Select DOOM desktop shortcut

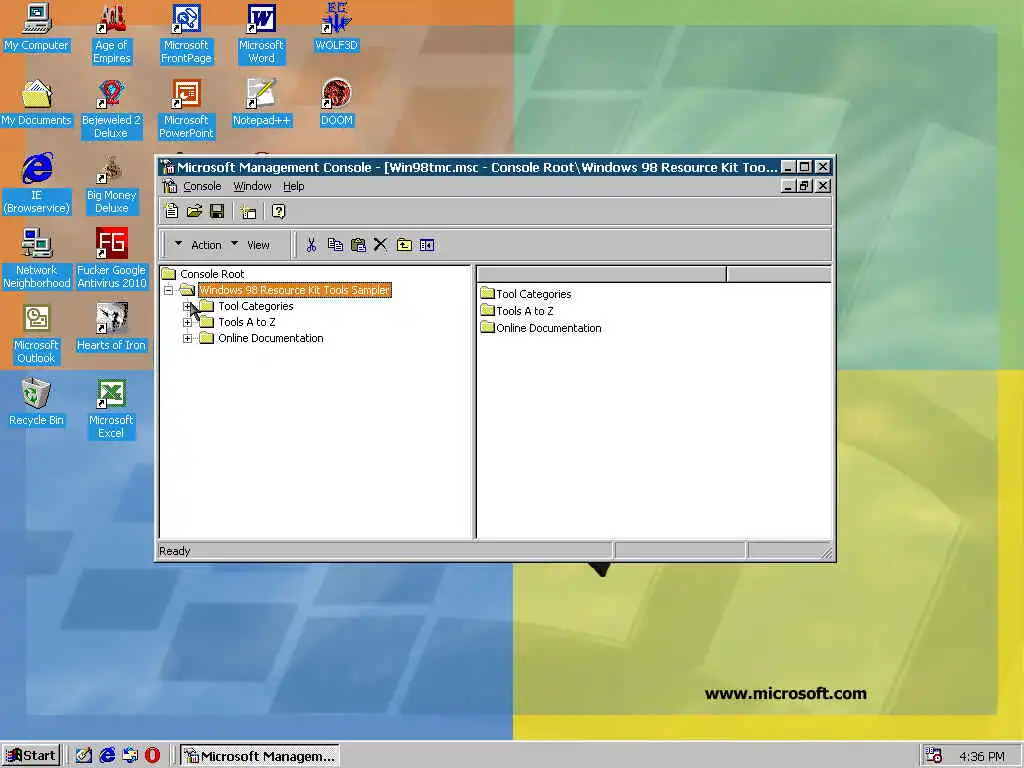tap(336, 103)
